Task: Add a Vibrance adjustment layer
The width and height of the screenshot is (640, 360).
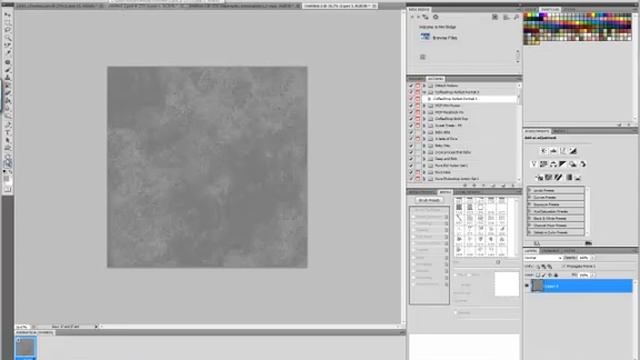Action: pyautogui.click(x=533, y=164)
